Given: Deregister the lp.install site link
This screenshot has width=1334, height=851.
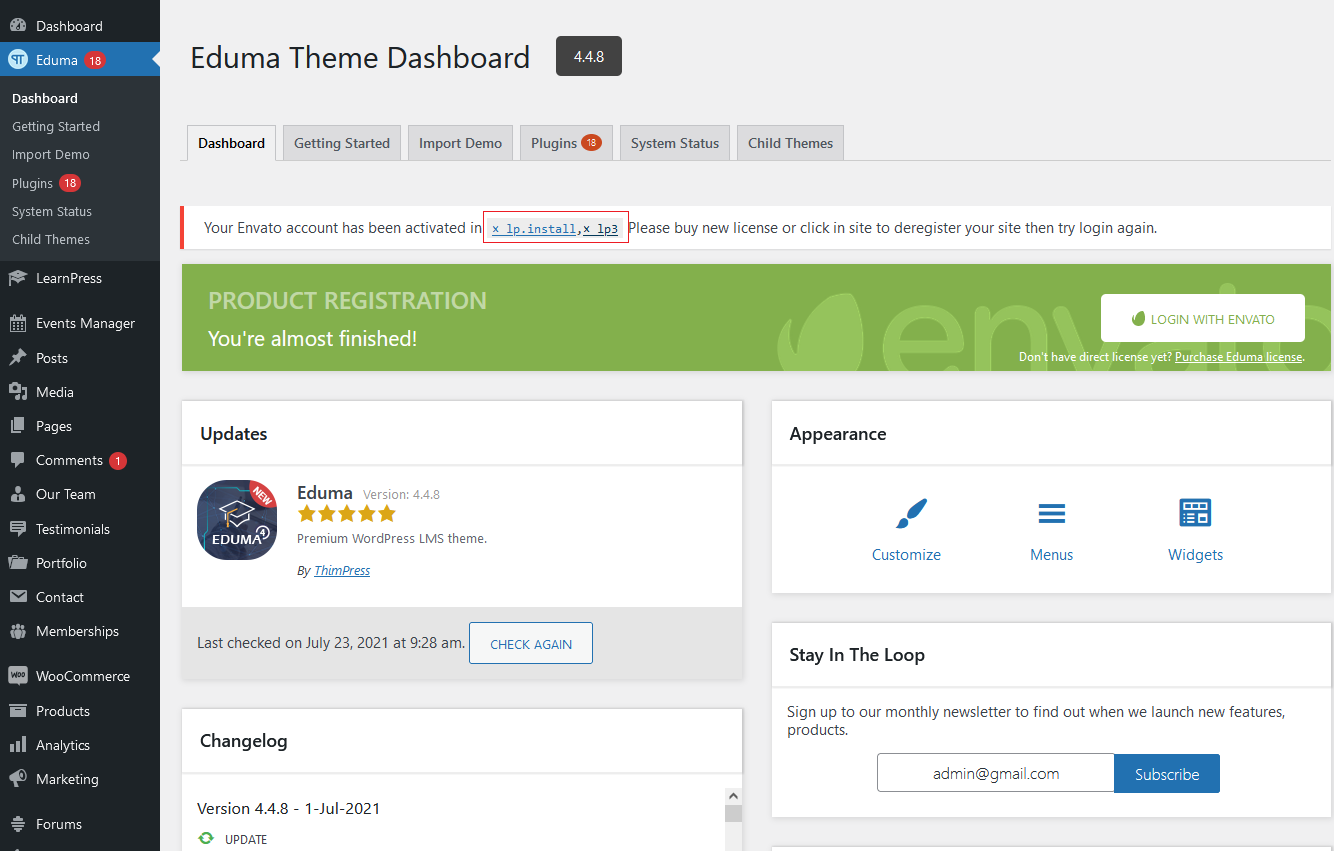Looking at the screenshot, I should 534,229.
